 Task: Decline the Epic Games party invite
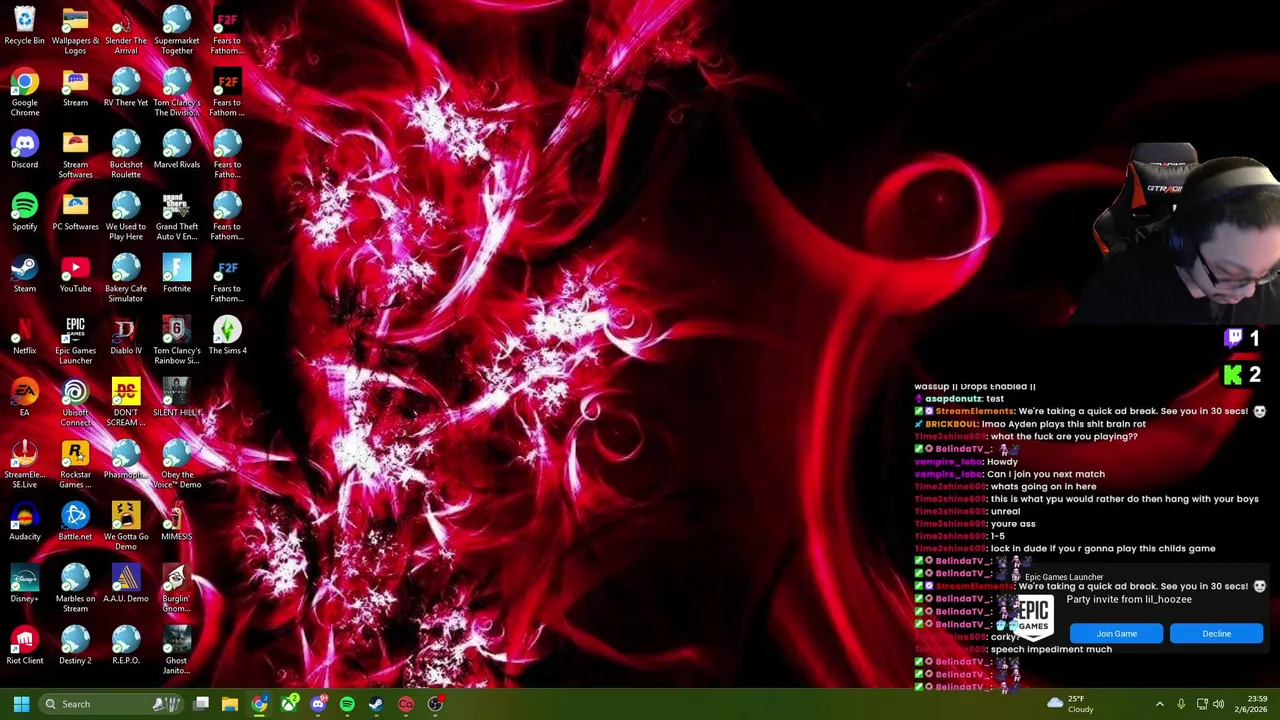pos(1217,633)
